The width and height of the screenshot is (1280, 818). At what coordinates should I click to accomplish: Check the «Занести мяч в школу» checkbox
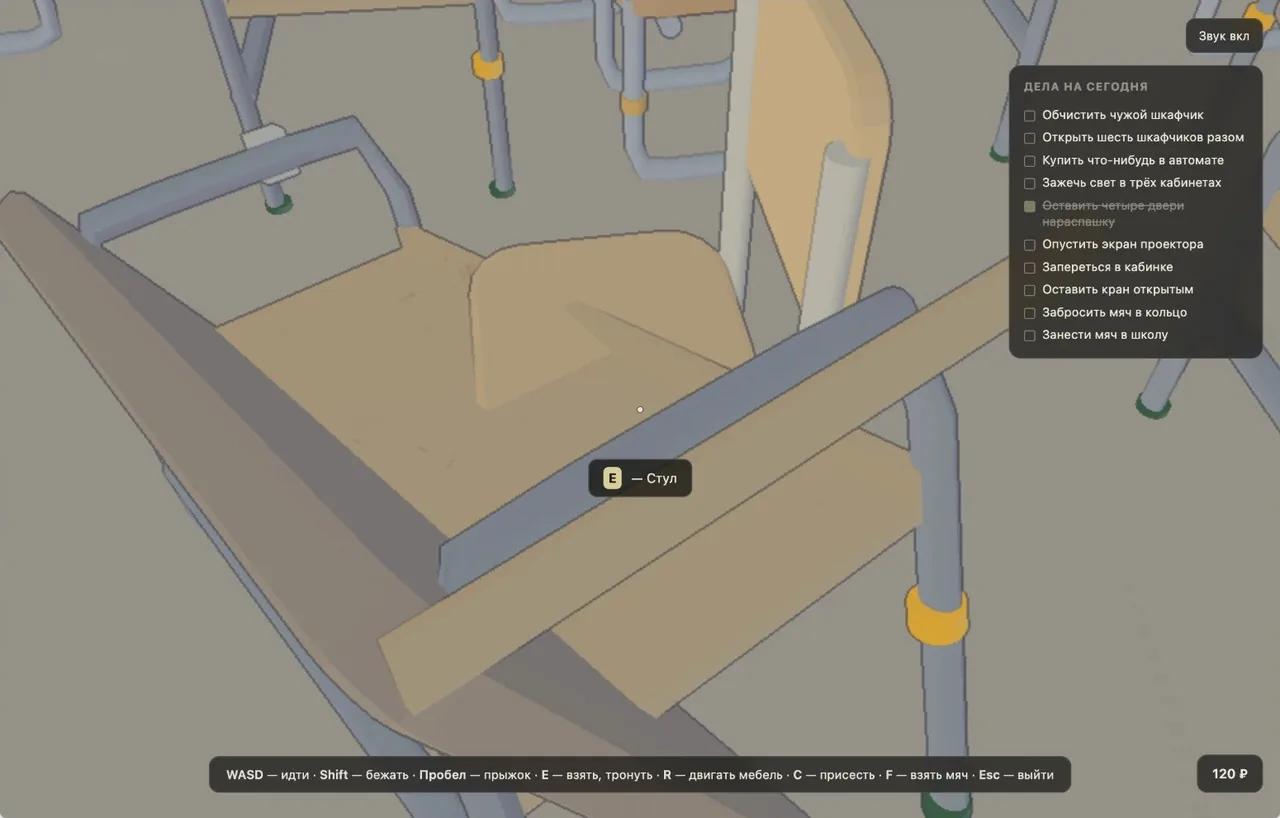click(1030, 336)
